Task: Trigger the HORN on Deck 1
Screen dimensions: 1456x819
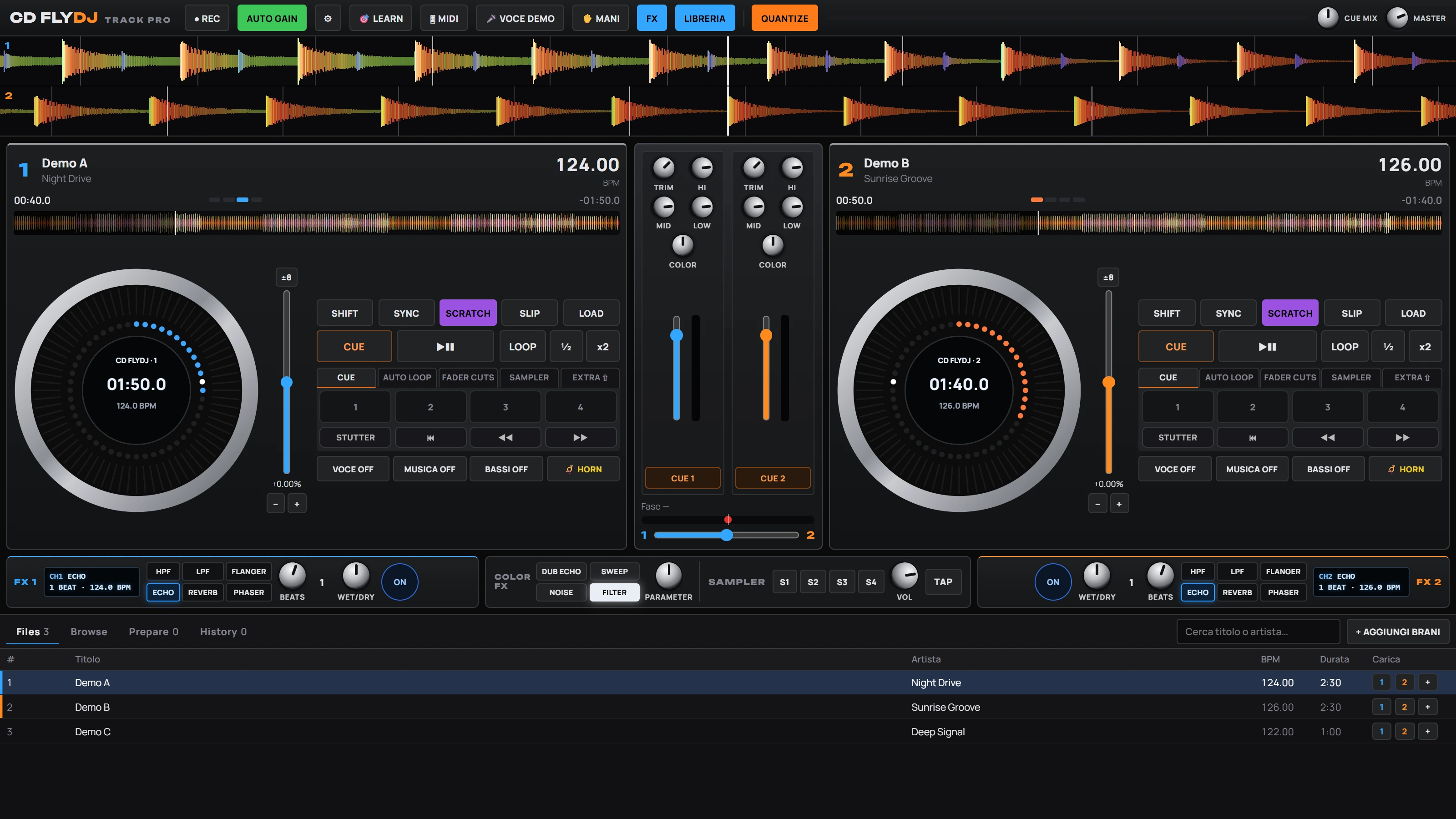Action: pos(583,469)
